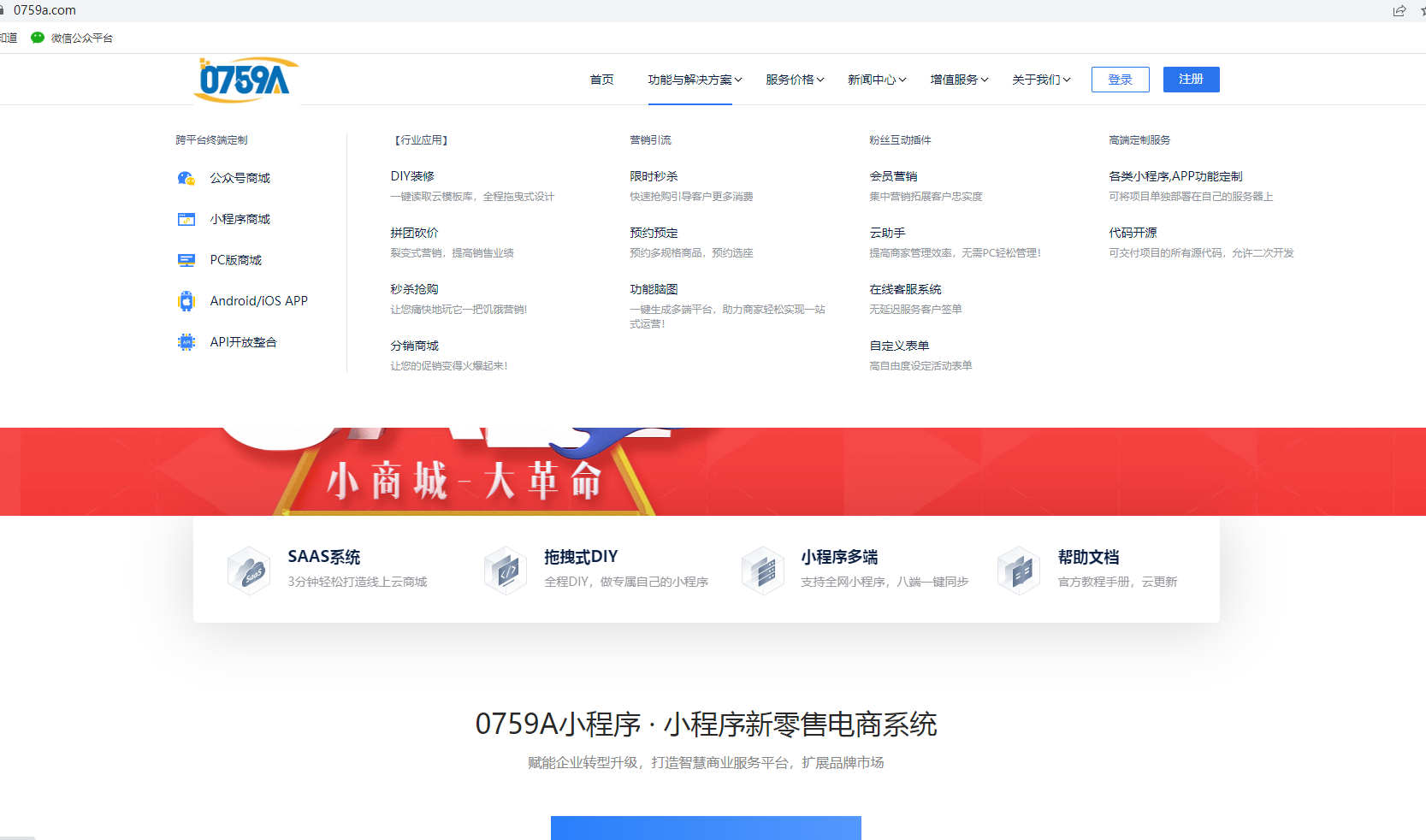
Task: Expand the 服务价格 dropdown
Action: [x=794, y=79]
